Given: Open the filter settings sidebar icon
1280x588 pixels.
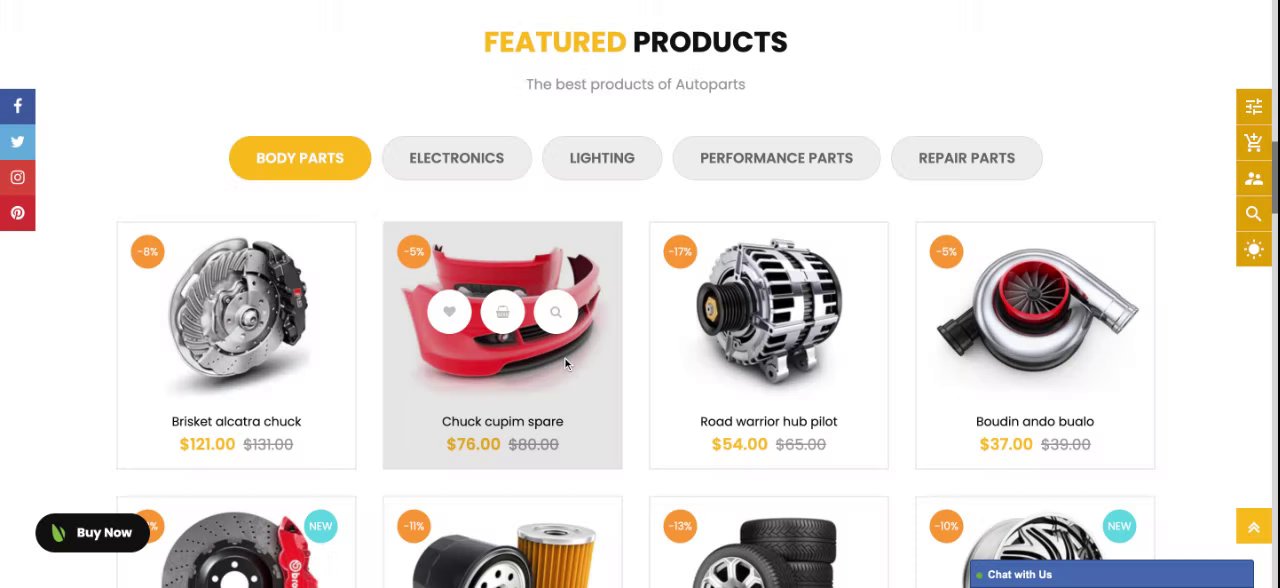Looking at the screenshot, I should 1254,107.
